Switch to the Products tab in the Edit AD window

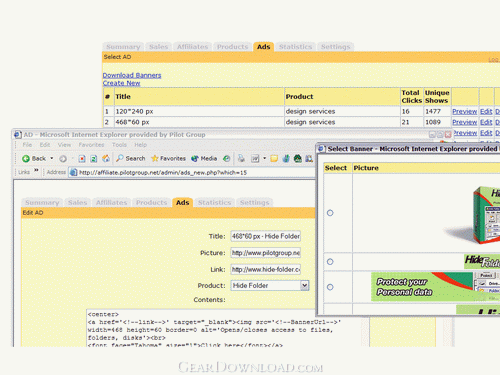coord(151,203)
